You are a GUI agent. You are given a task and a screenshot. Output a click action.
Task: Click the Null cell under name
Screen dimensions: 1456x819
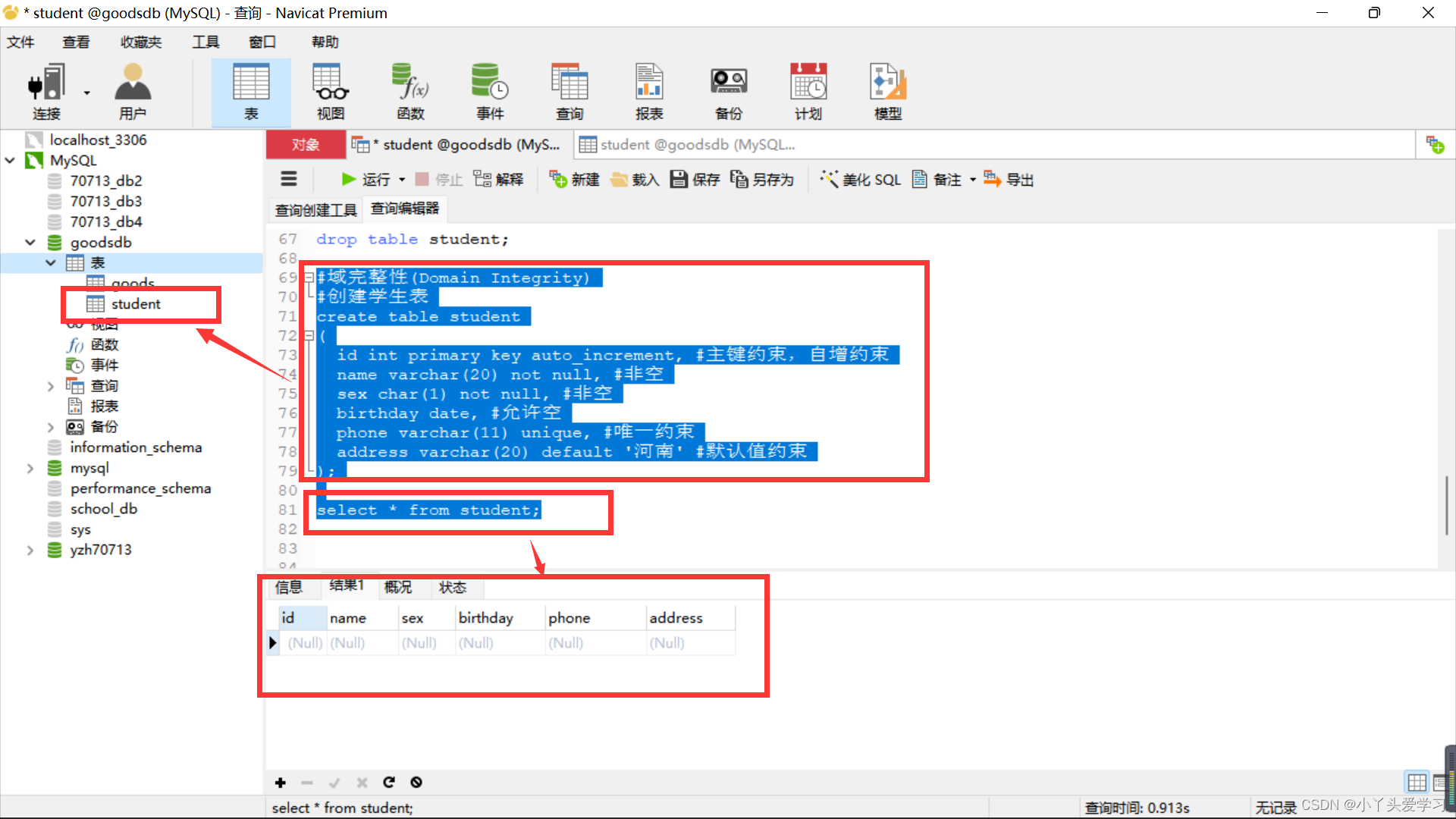point(362,643)
